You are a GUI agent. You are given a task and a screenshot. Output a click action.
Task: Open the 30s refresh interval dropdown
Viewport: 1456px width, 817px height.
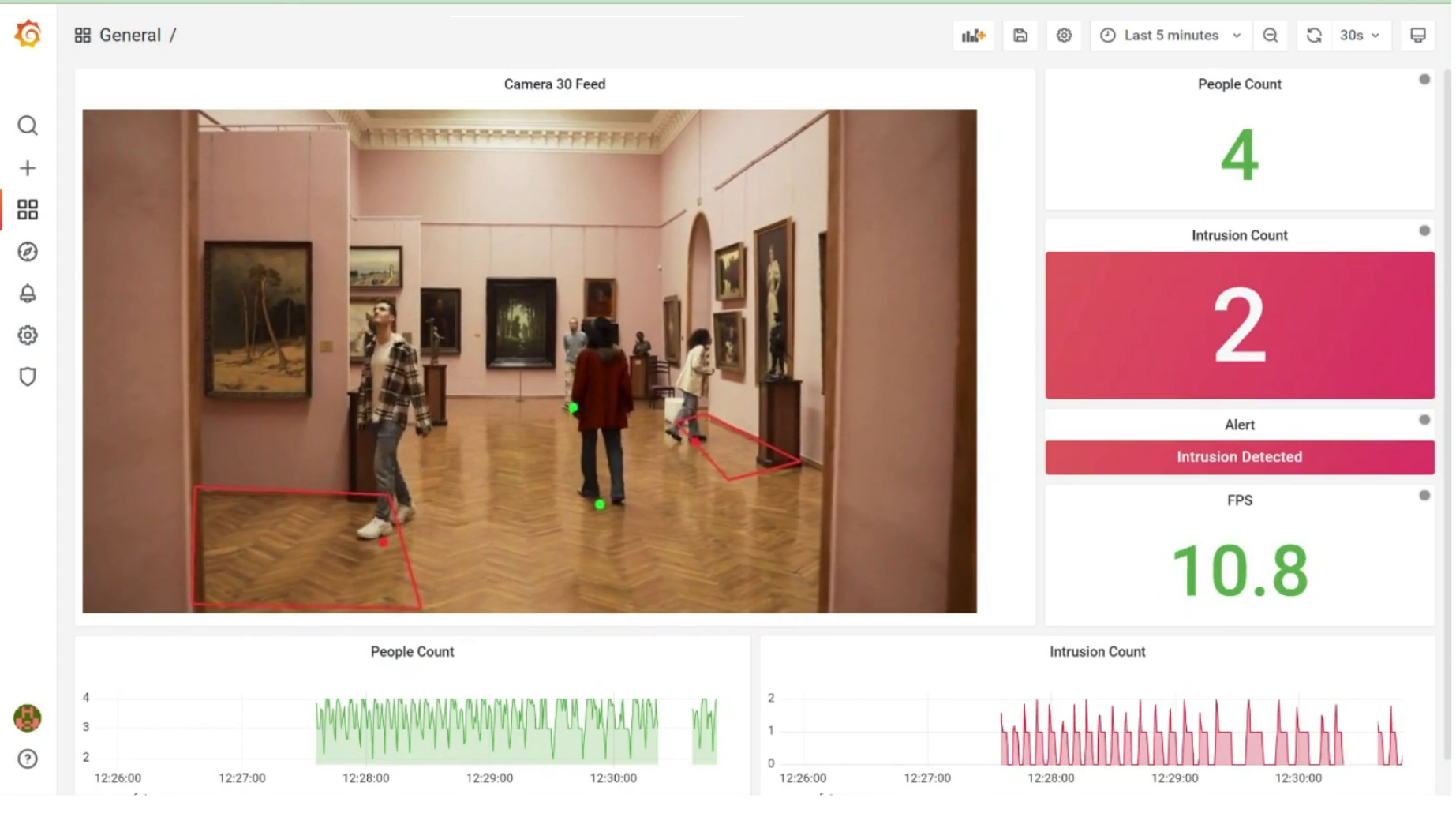pos(1360,36)
